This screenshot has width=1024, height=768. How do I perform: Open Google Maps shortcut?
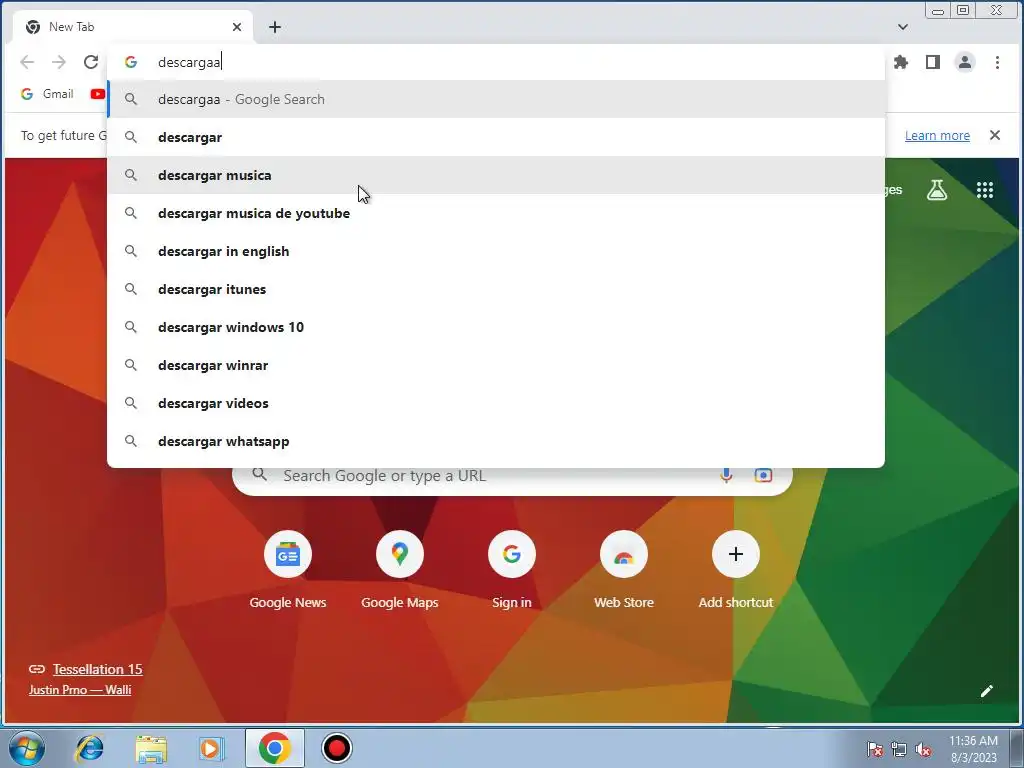[400, 570]
